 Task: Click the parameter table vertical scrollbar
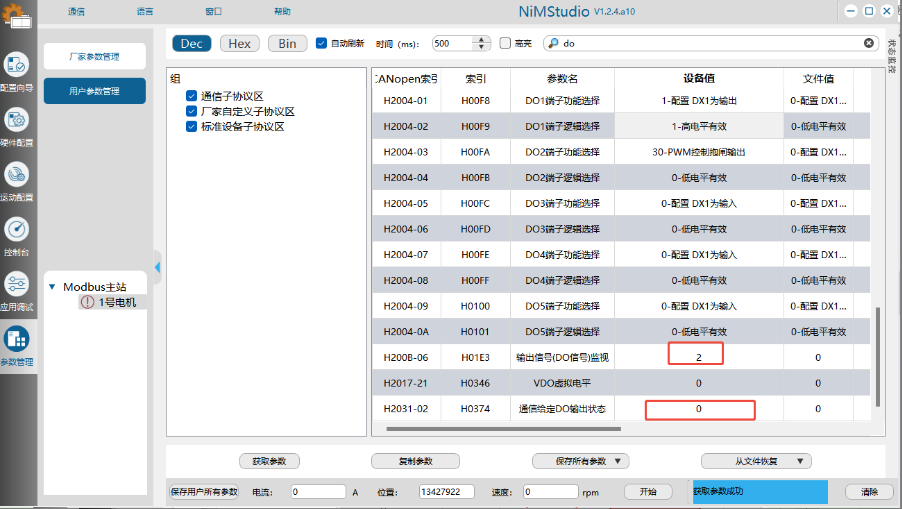click(x=878, y=355)
